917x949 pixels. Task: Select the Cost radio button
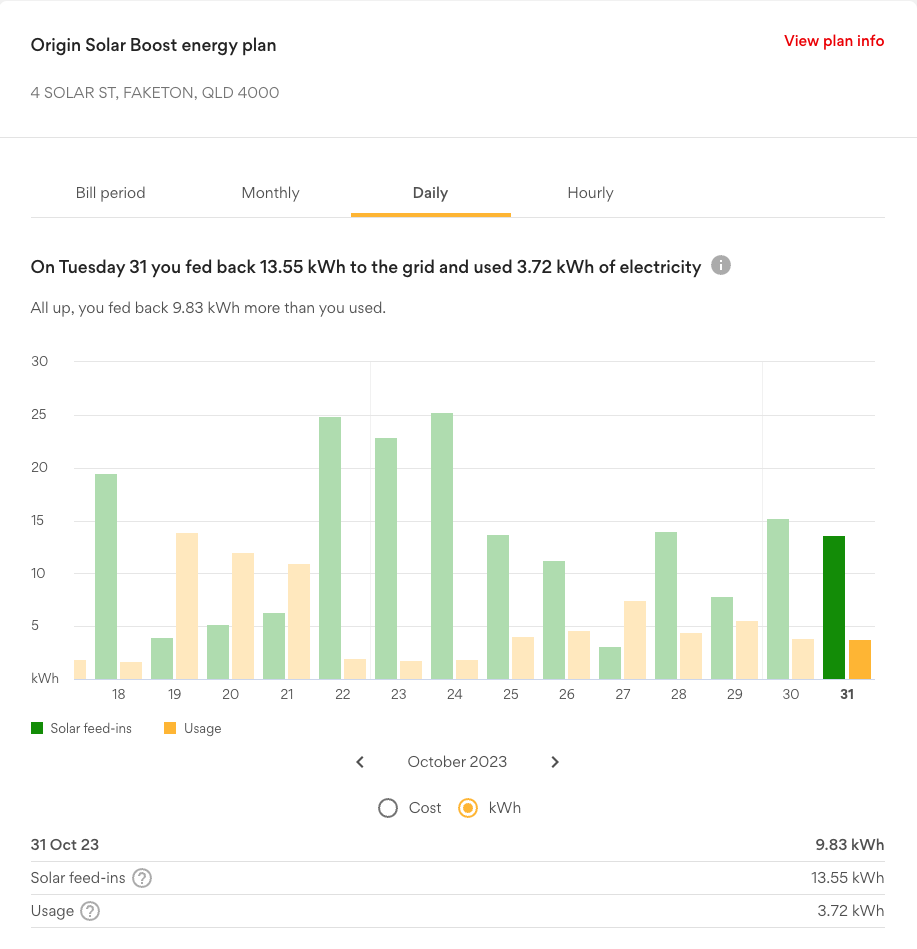388,808
